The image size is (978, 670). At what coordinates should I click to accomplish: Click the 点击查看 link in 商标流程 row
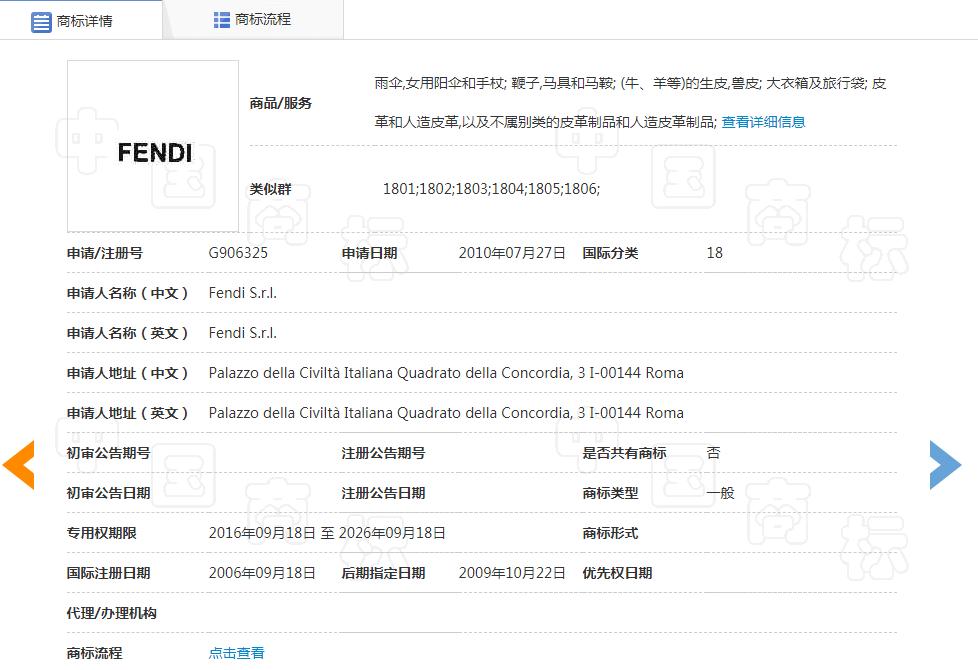pyautogui.click(x=236, y=651)
